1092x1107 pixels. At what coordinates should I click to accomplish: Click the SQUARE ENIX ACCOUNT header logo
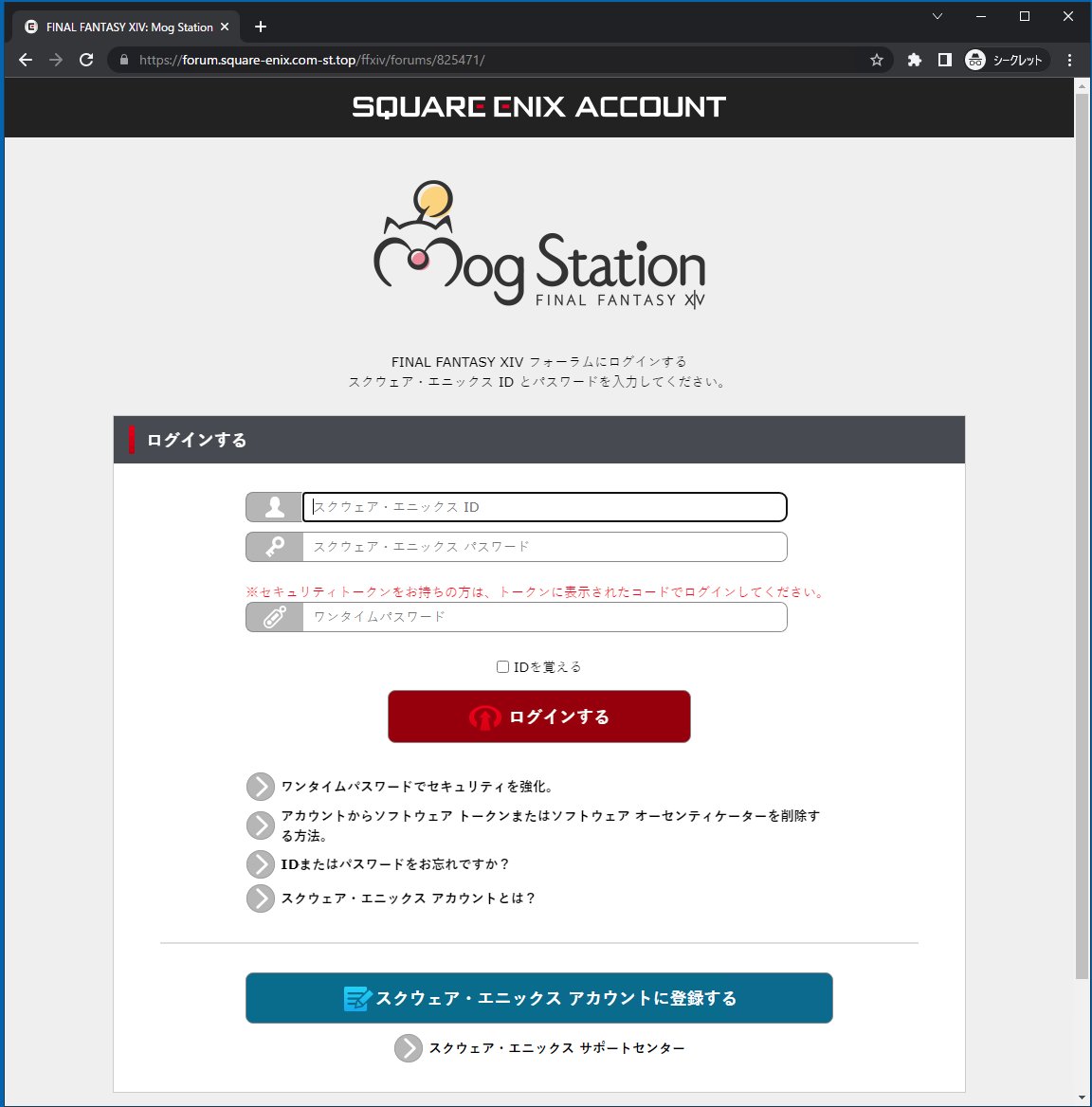point(538,107)
